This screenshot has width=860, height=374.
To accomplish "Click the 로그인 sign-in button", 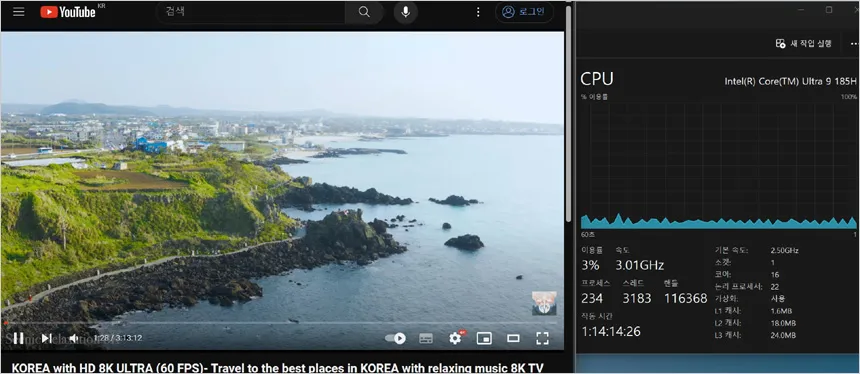I will click(x=524, y=12).
